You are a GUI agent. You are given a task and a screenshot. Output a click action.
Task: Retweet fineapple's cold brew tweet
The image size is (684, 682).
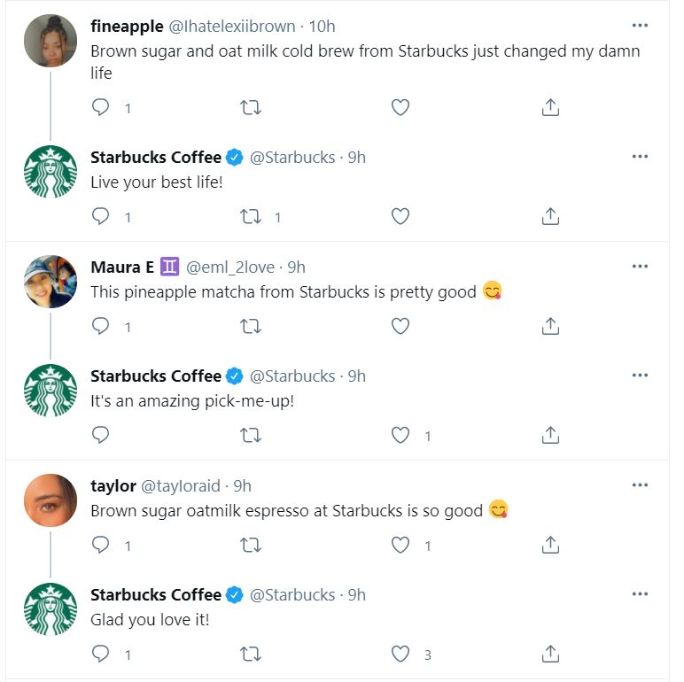tap(251, 107)
